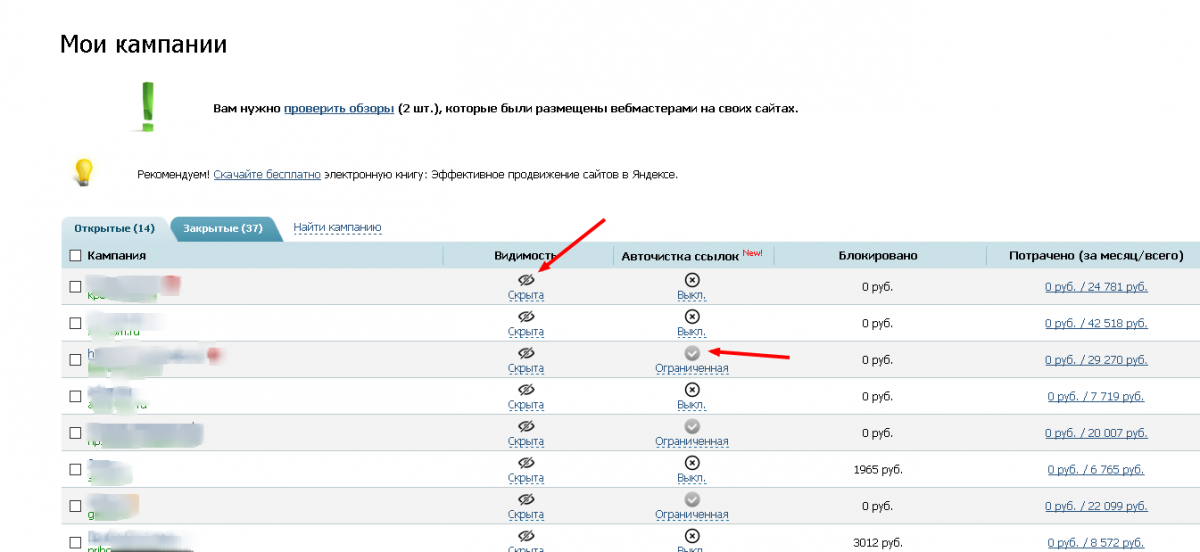Open the Найти кампанию search link
This screenshot has height=552, width=1200.
pos(337,227)
